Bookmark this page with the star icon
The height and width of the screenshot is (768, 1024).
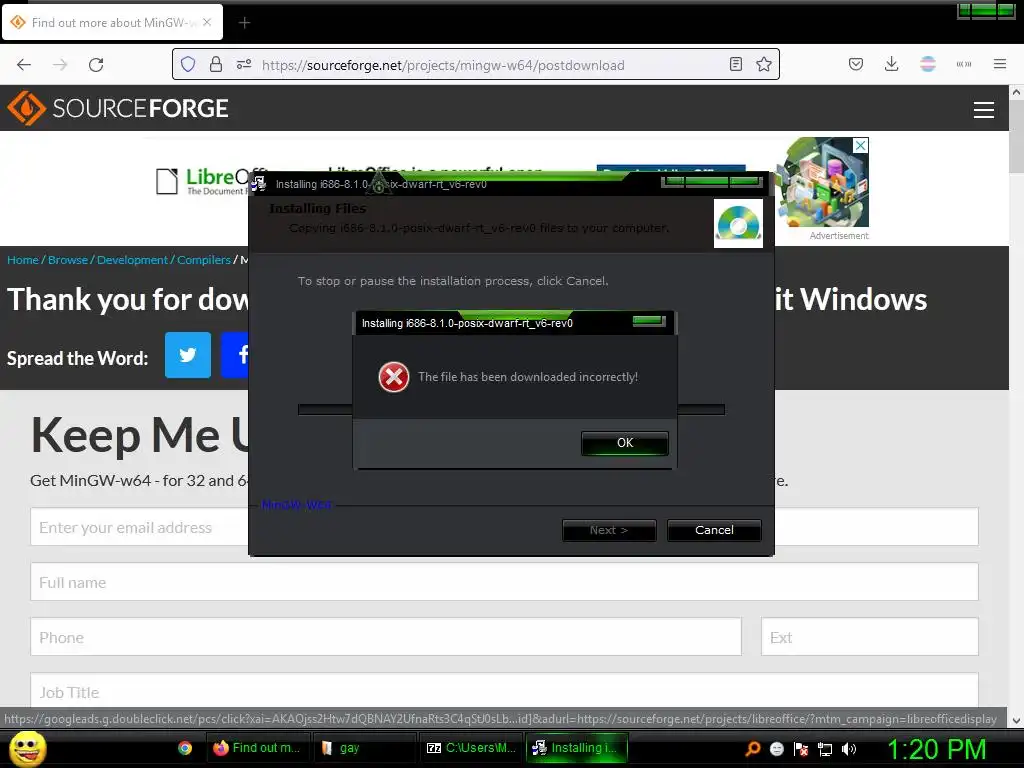(763, 64)
